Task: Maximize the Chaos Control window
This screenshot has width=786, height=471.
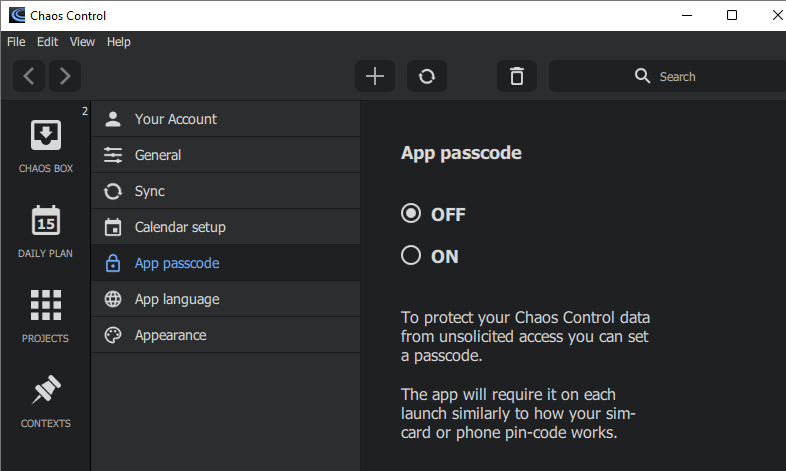Action: (732, 16)
